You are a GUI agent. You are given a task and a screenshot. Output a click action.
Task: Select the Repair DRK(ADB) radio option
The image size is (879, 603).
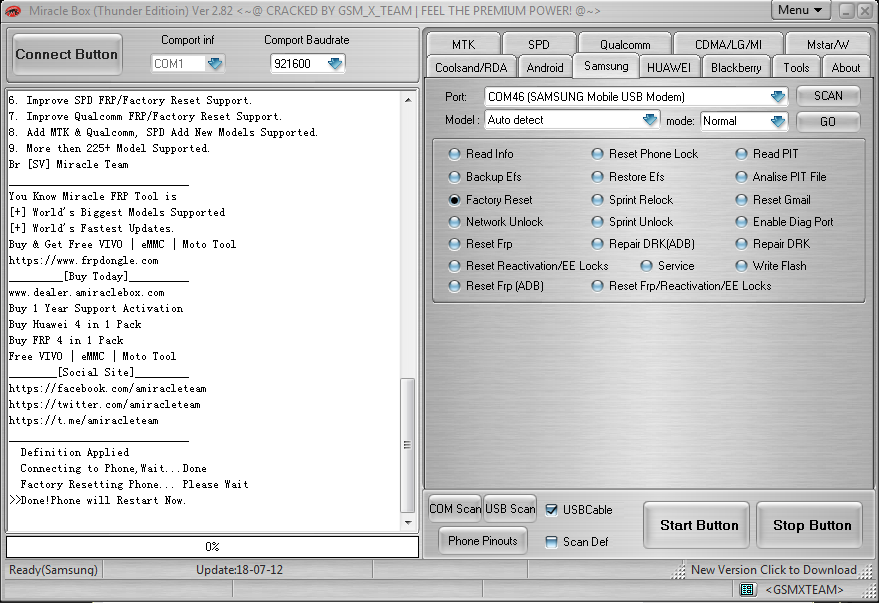pos(598,244)
